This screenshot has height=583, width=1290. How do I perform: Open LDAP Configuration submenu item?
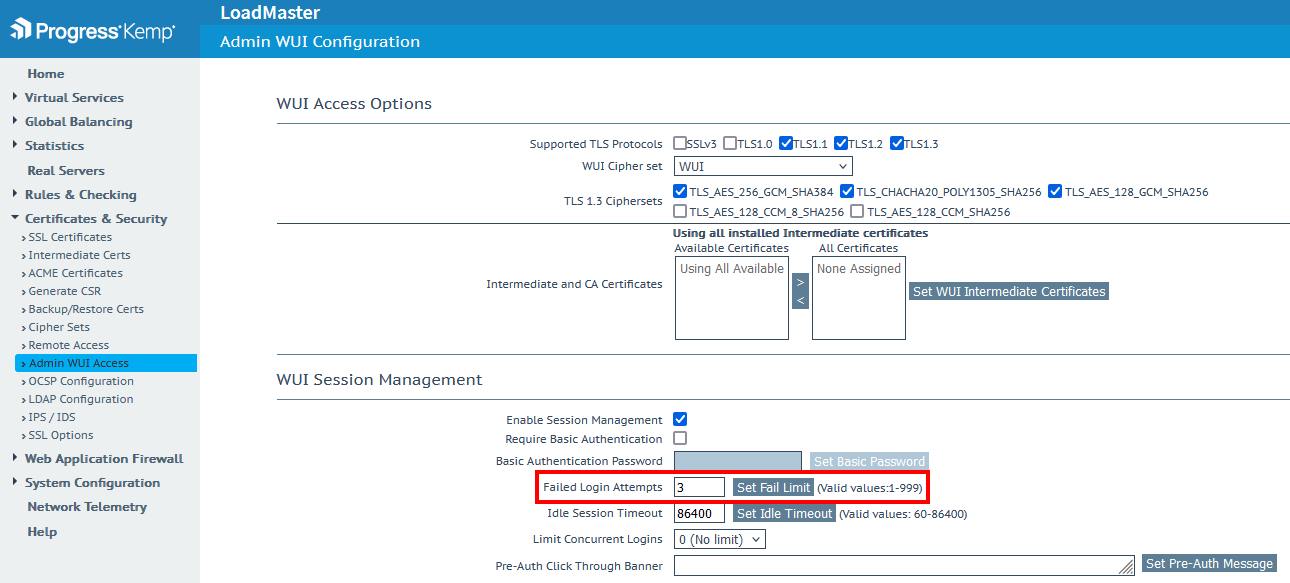pos(81,399)
